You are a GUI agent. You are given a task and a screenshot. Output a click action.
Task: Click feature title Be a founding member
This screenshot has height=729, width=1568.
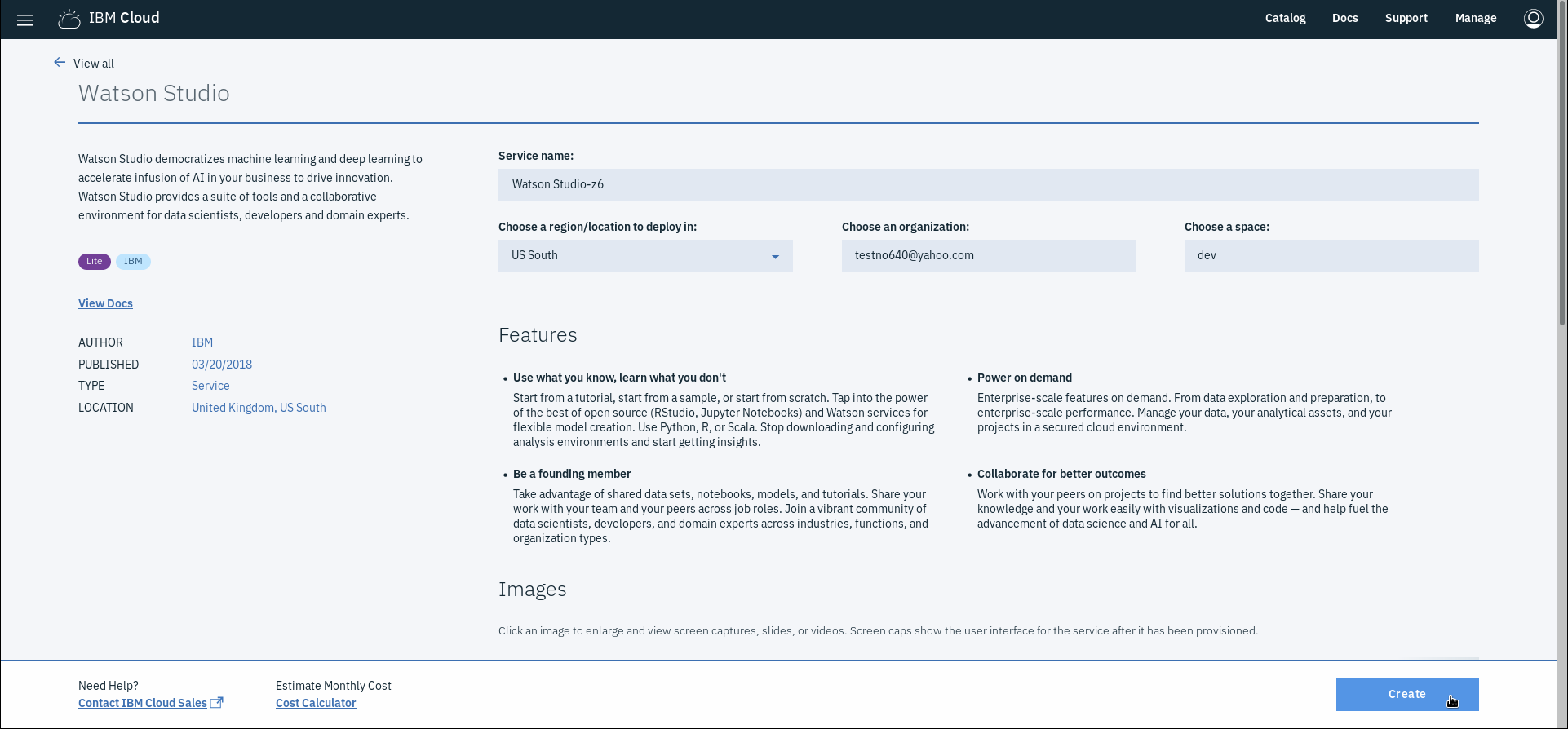572,474
